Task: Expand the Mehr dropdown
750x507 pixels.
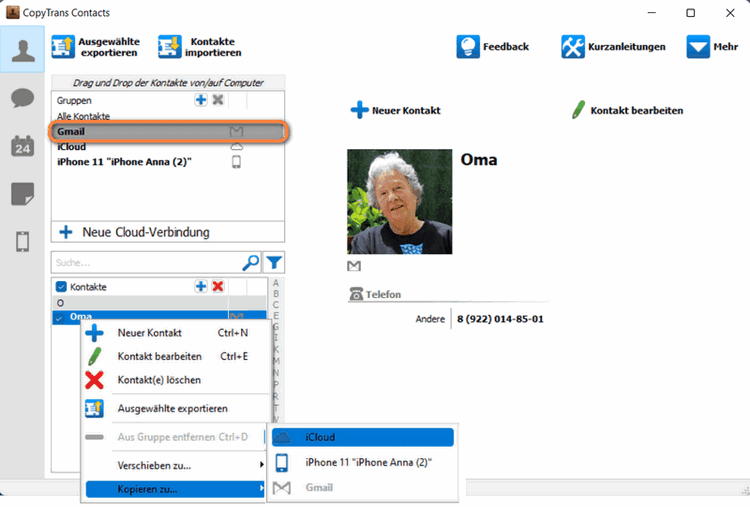Action: [x=712, y=47]
